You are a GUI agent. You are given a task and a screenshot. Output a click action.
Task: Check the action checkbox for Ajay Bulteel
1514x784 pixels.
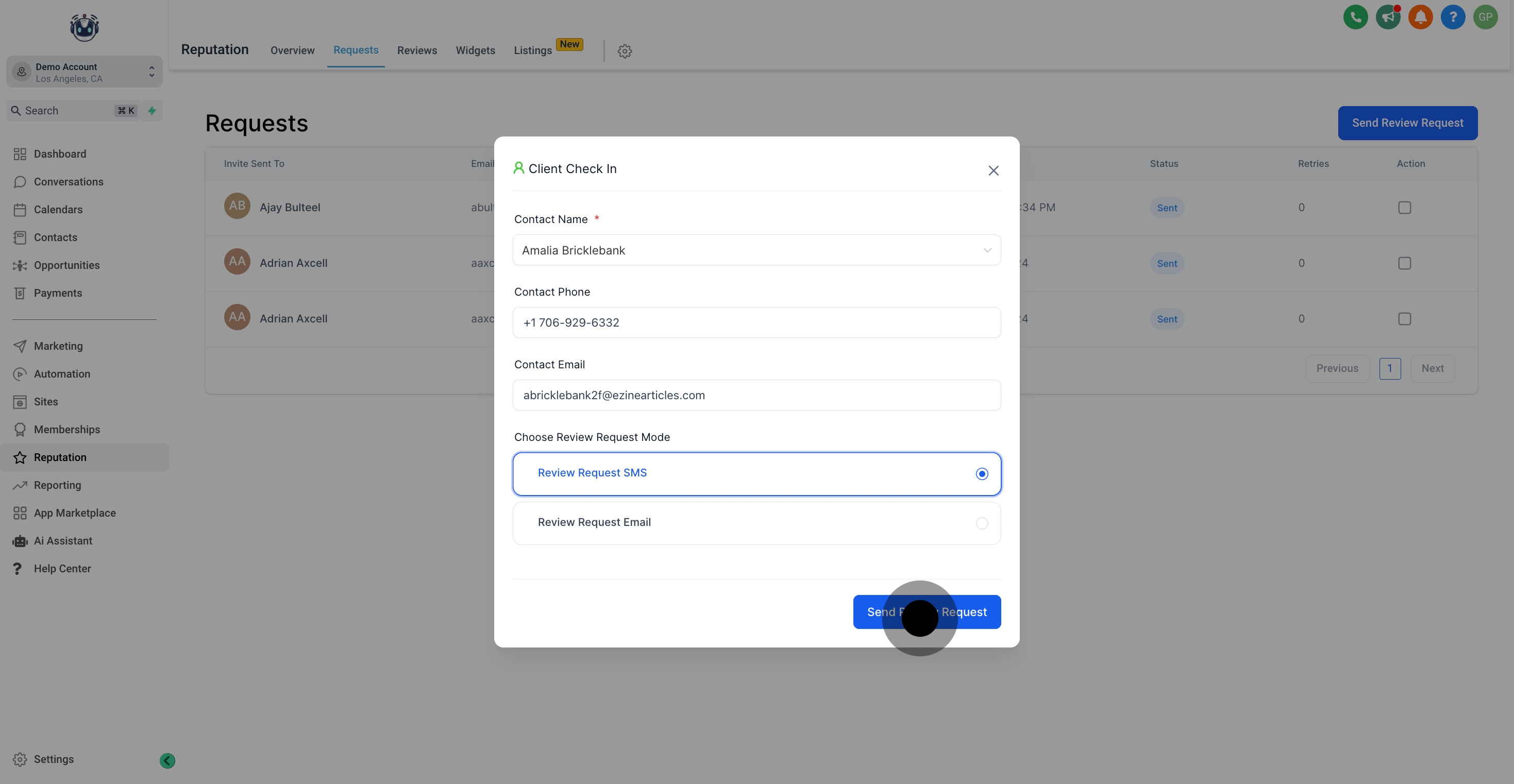[x=1405, y=208]
